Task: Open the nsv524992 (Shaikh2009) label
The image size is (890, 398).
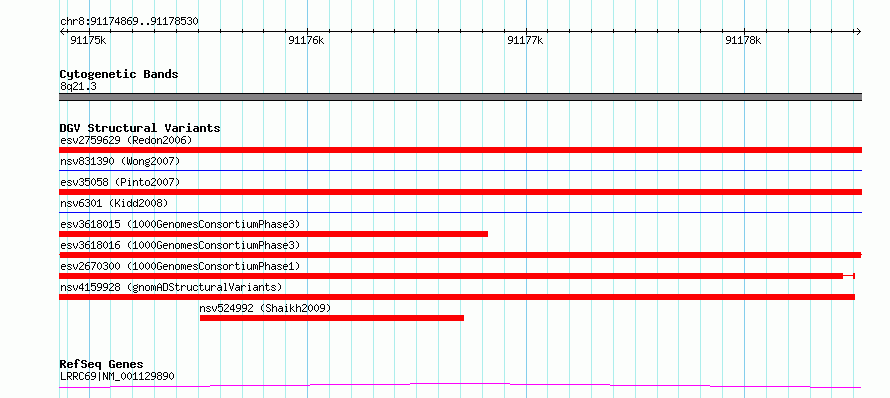Action: click(265, 308)
